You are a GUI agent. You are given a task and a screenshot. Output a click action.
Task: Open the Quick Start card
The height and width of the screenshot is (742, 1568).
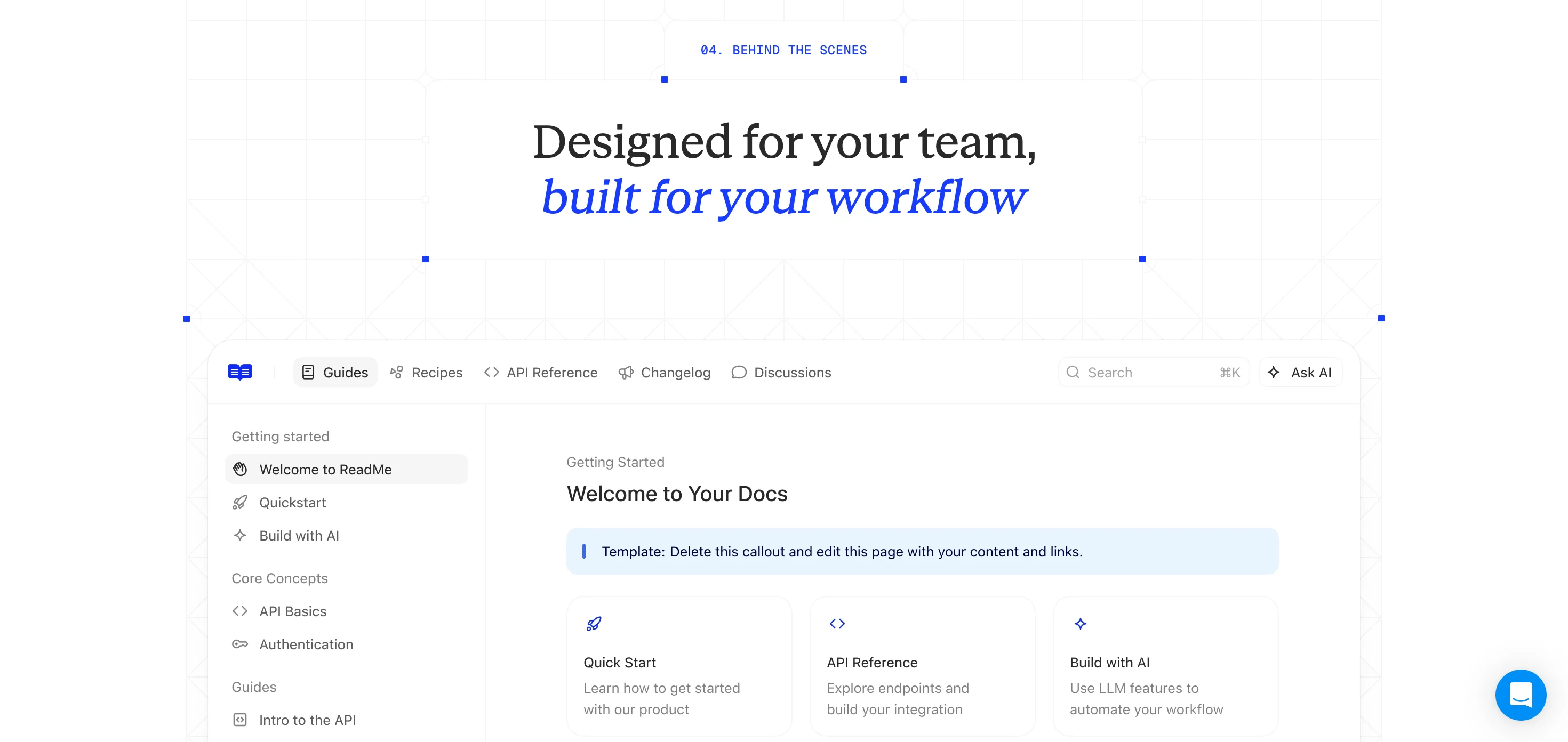point(679,666)
